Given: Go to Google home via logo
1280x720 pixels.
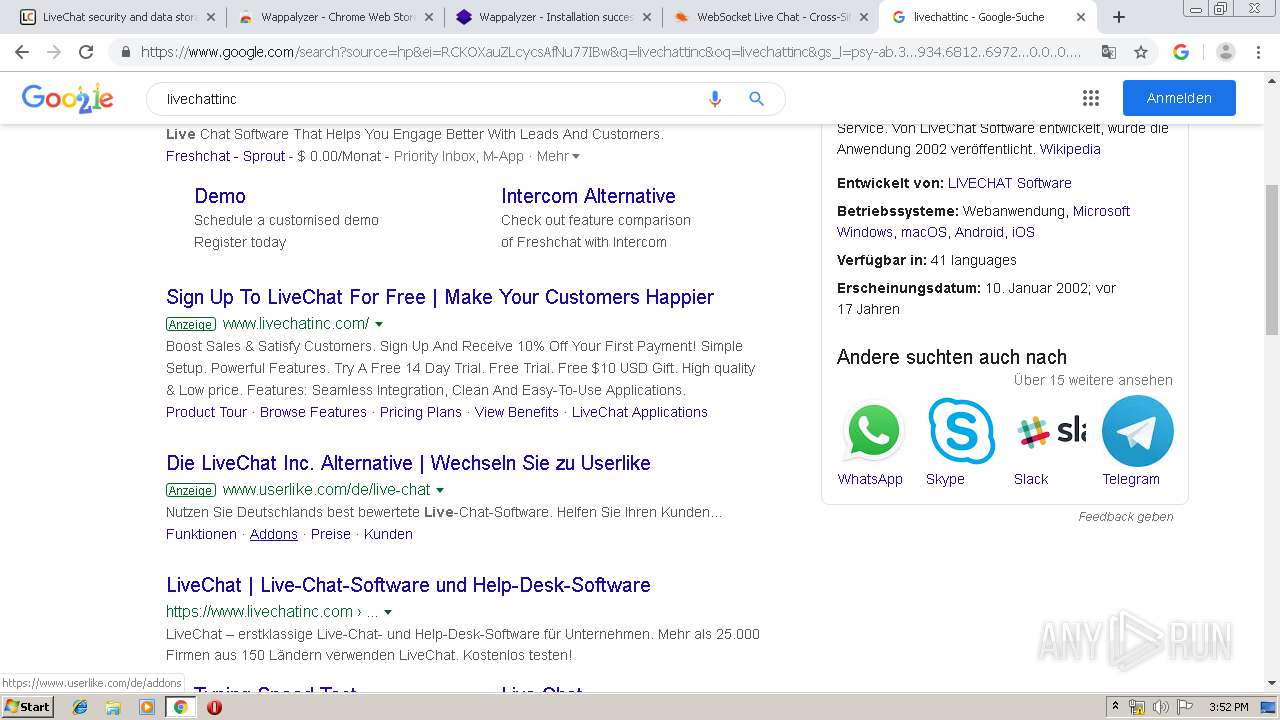Looking at the screenshot, I should click(x=67, y=98).
